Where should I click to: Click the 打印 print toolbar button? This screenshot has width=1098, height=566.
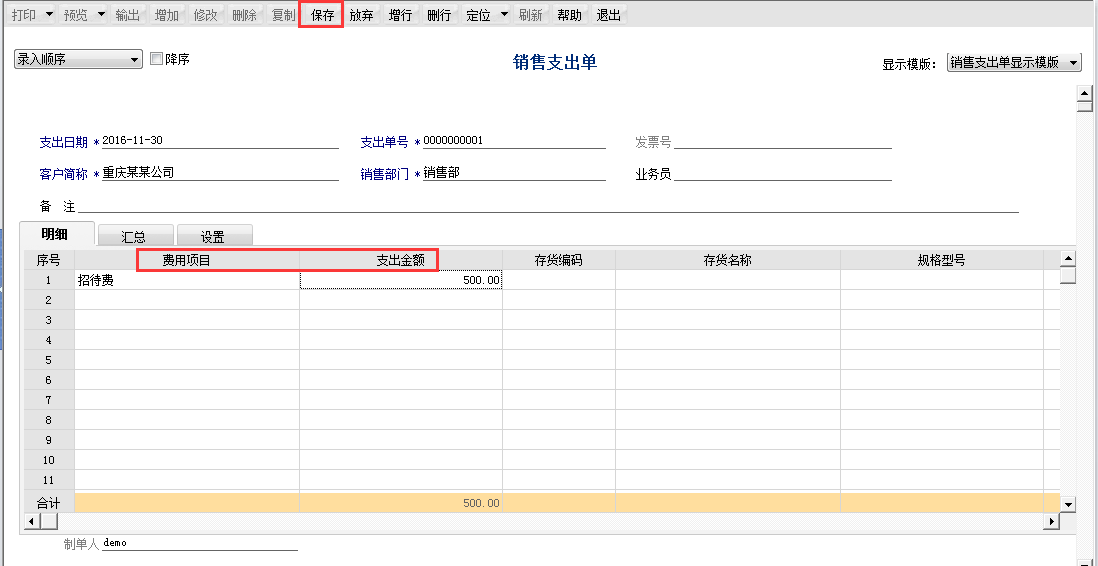[x=23, y=15]
